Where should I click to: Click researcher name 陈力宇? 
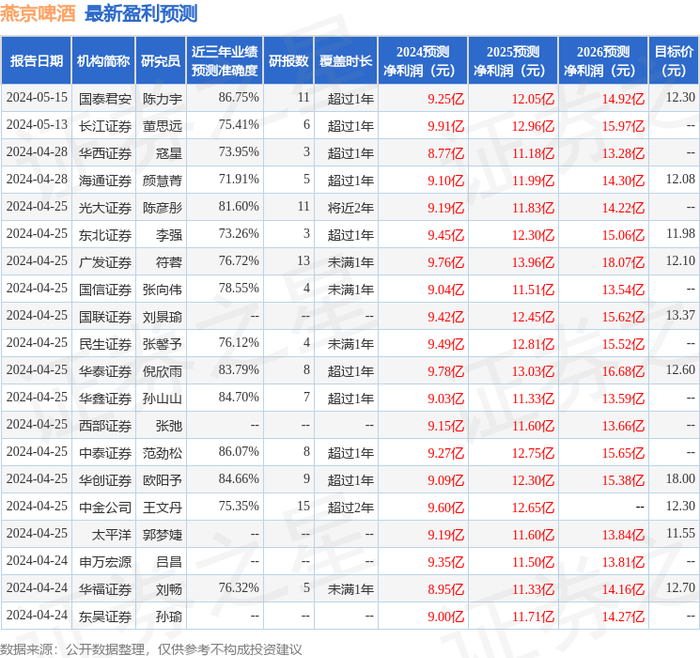pyautogui.click(x=162, y=99)
